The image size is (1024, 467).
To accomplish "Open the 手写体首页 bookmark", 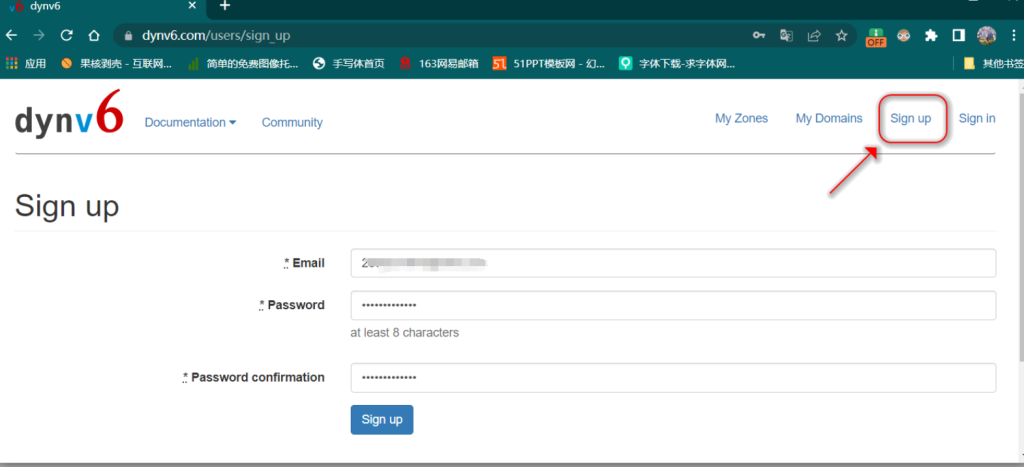I will point(349,63).
